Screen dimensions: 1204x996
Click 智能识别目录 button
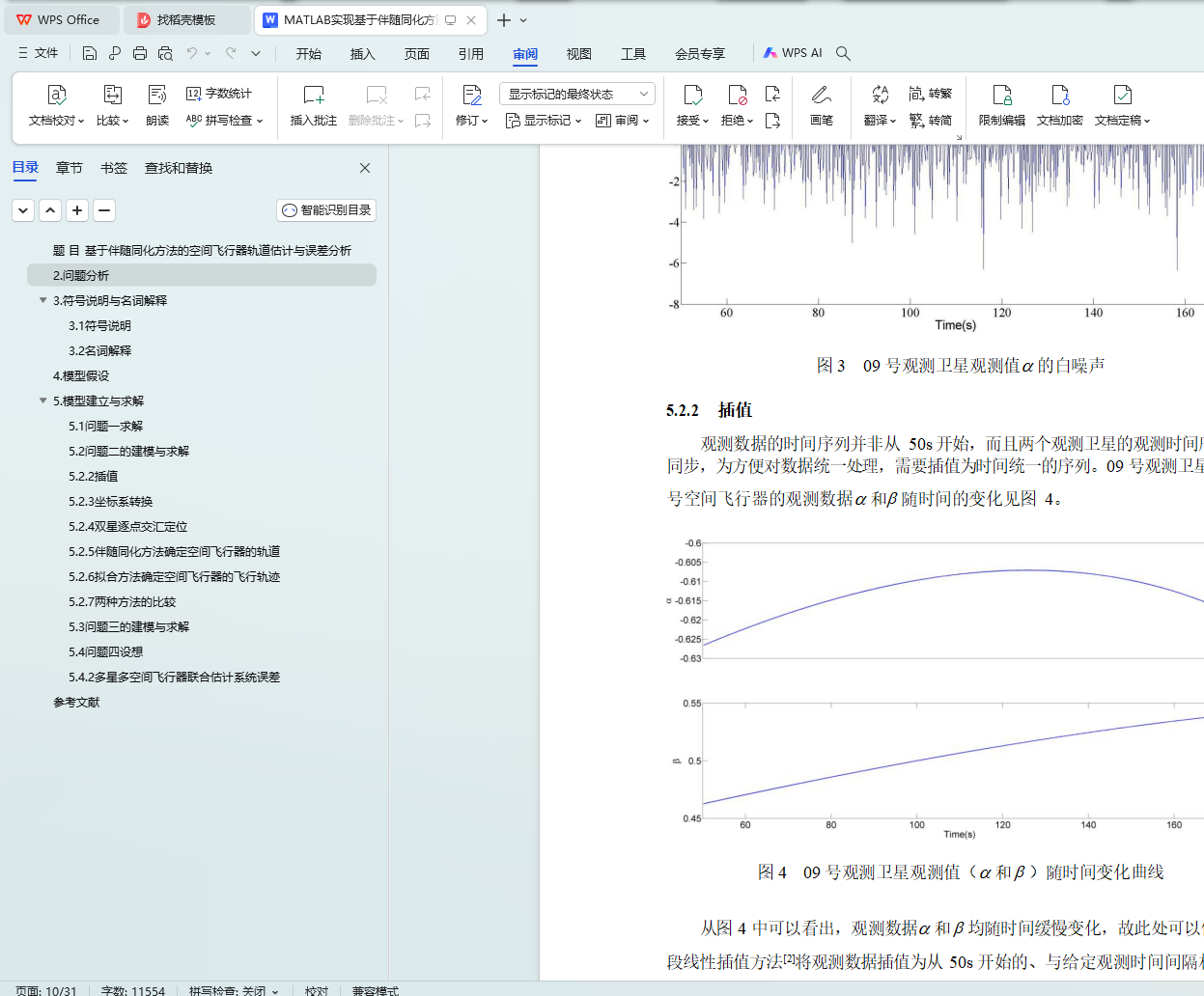326,210
